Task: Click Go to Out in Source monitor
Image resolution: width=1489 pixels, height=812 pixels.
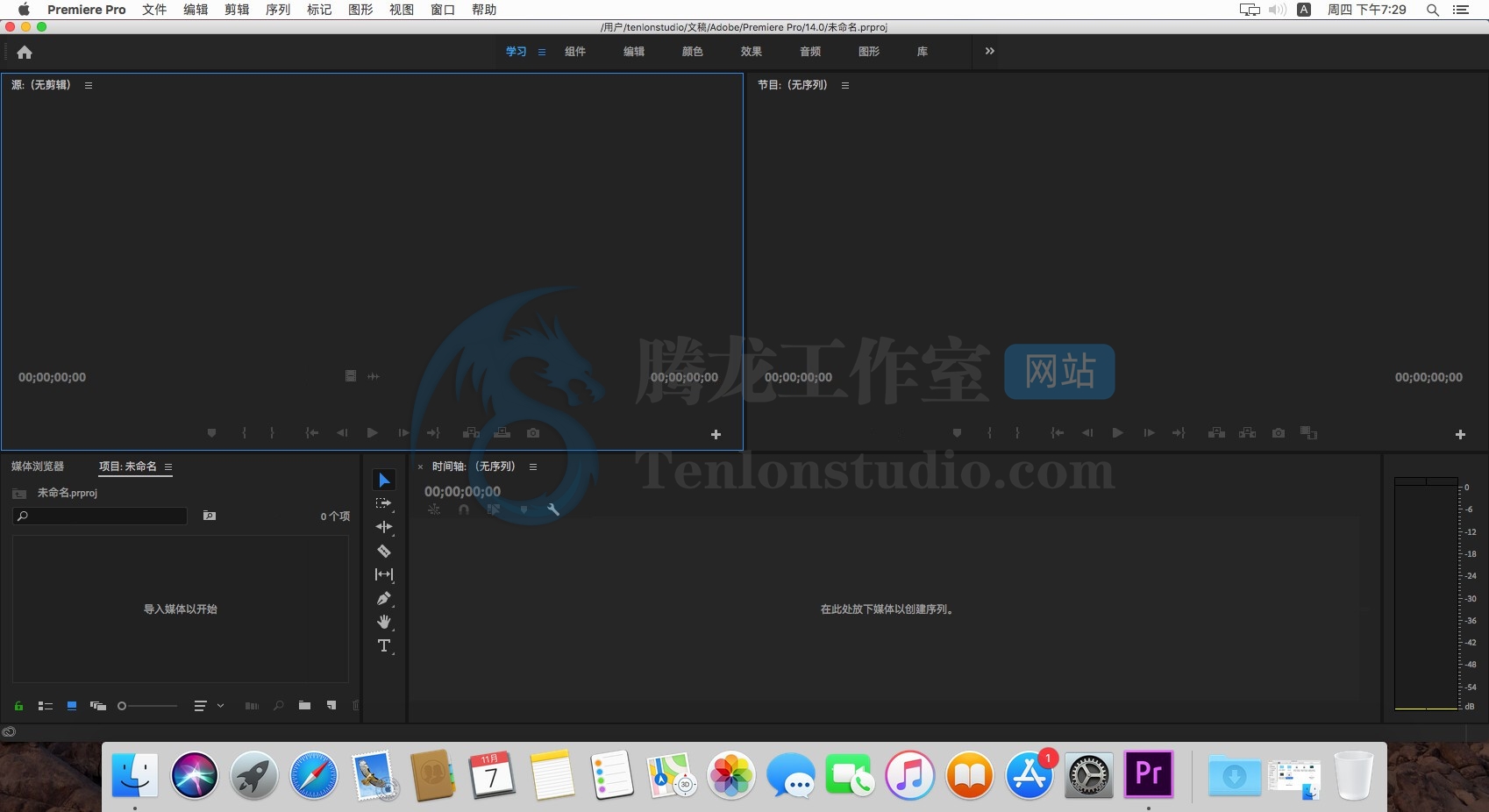Action: pyautogui.click(x=433, y=433)
